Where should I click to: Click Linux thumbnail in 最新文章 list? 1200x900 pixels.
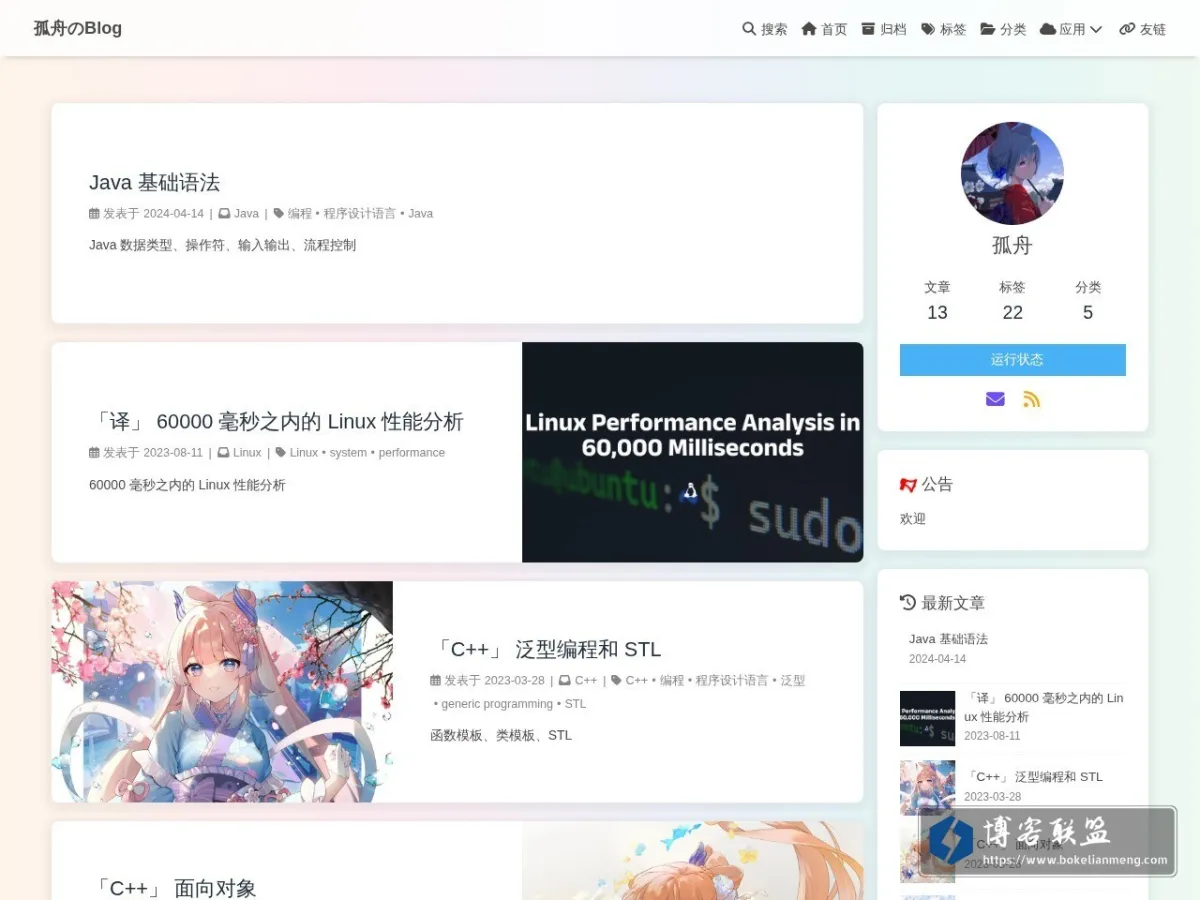pos(927,718)
